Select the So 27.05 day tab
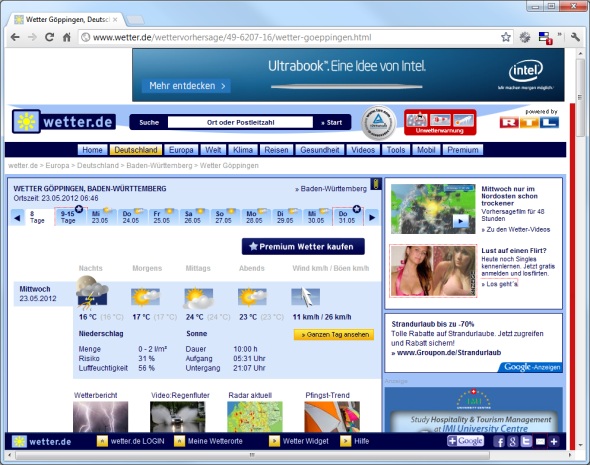This screenshot has width=590, height=465. tap(225, 217)
